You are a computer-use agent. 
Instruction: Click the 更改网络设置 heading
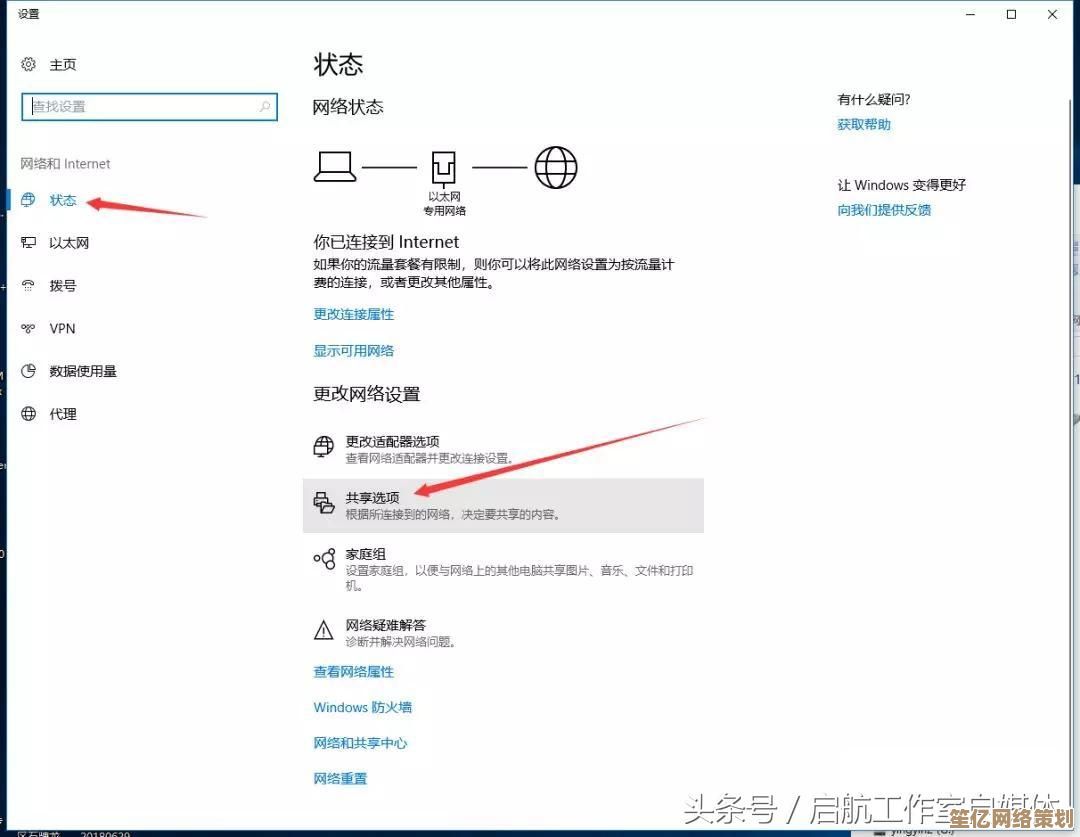click(366, 394)
